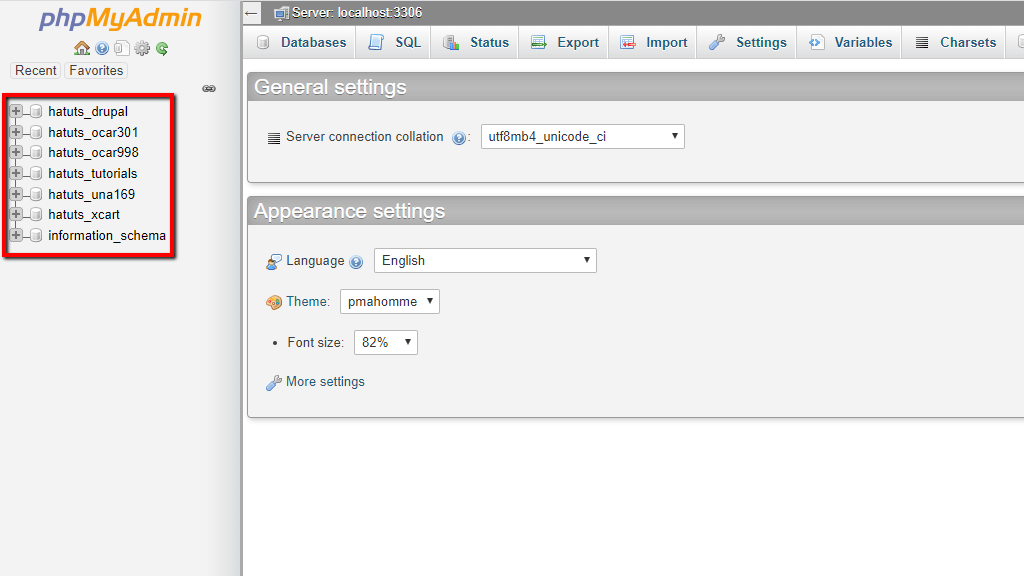Select the information_schema database
This screenshot has width=1024, height=576.
107,236
